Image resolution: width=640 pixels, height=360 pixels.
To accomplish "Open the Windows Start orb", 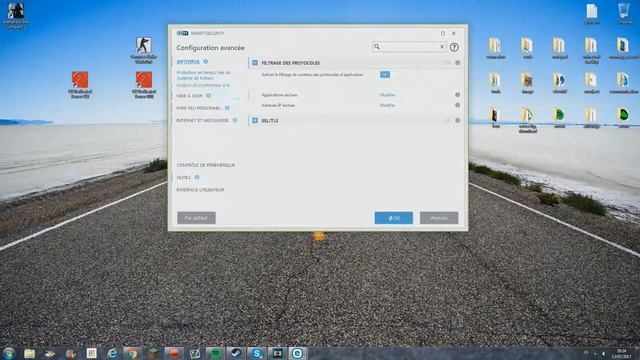I will coord(8,353).
